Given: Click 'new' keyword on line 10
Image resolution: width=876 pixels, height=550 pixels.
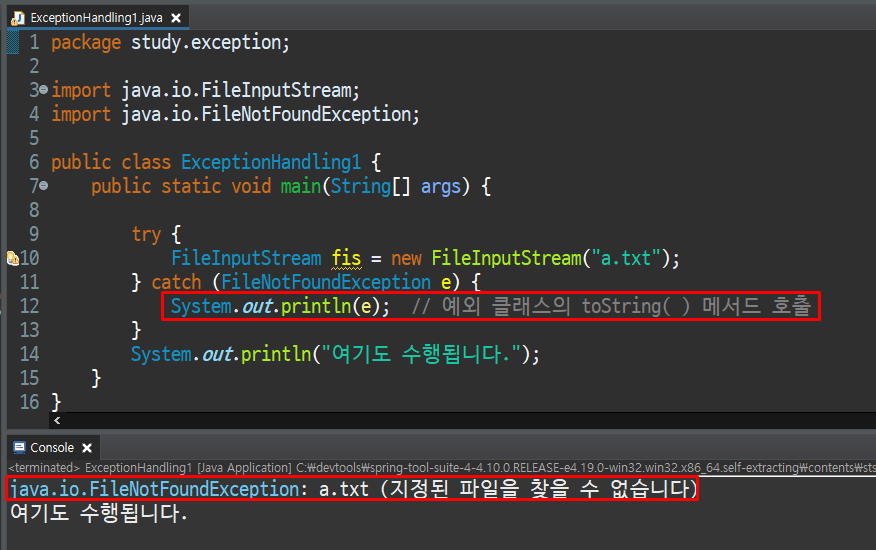Looking at the screenshot, I should pos(406,258).
